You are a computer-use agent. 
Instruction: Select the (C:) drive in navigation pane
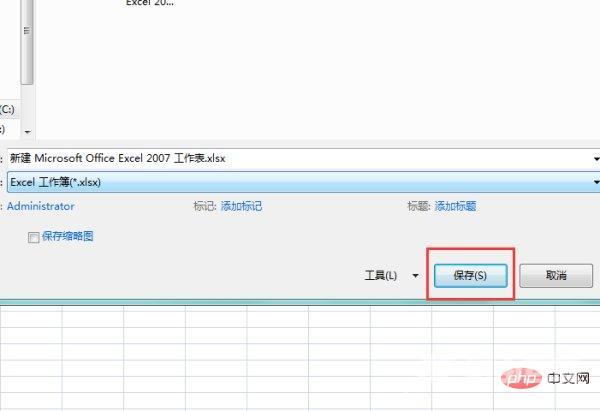pos(7,106)
